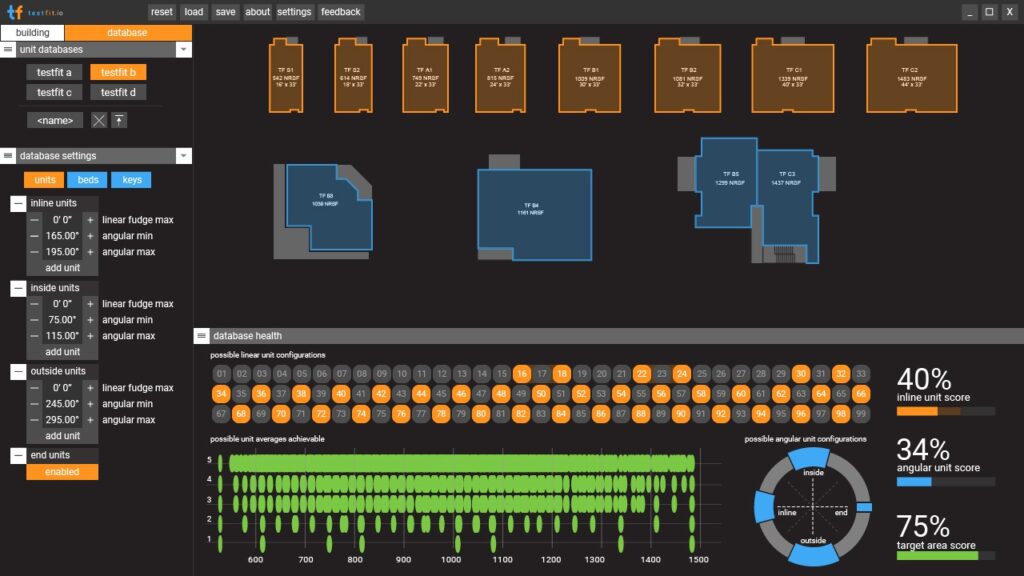The image size is (1024, 576).
Task: Toggle linear configuration number 16
Action: coord(521,374)
